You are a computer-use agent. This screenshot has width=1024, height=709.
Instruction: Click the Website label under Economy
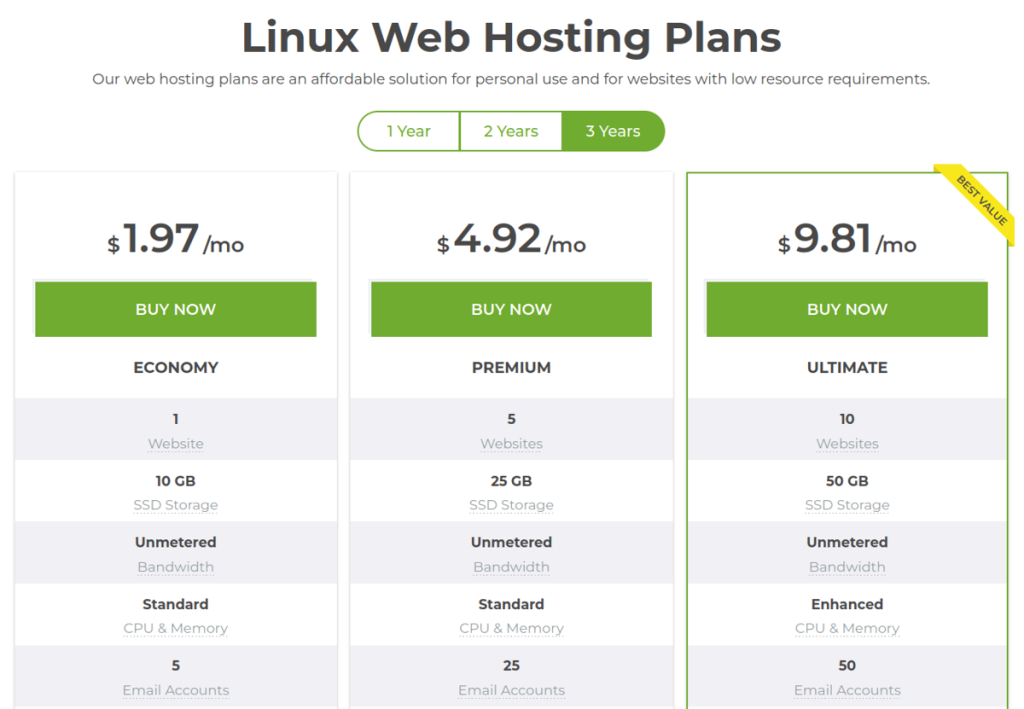click(x=176, y=444)
